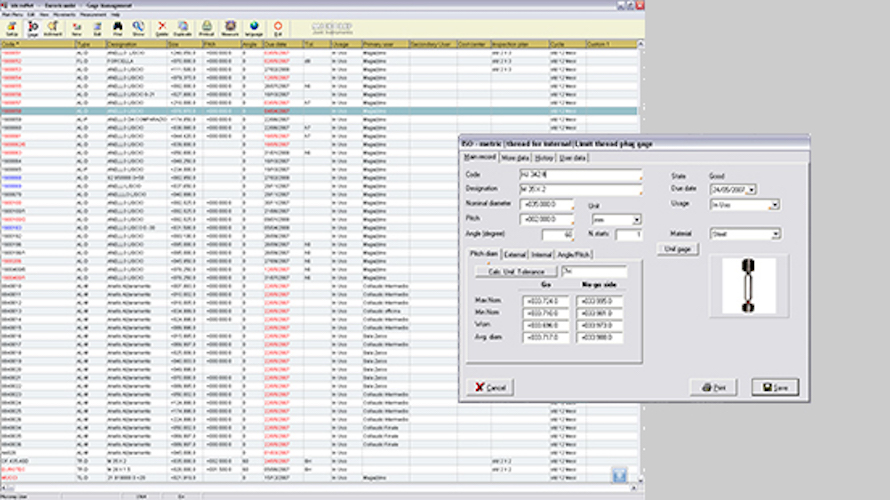This screenshot has width=890, height=500.
Task: Expand the Material dropdown showing Steel
Action: (775, 234)
